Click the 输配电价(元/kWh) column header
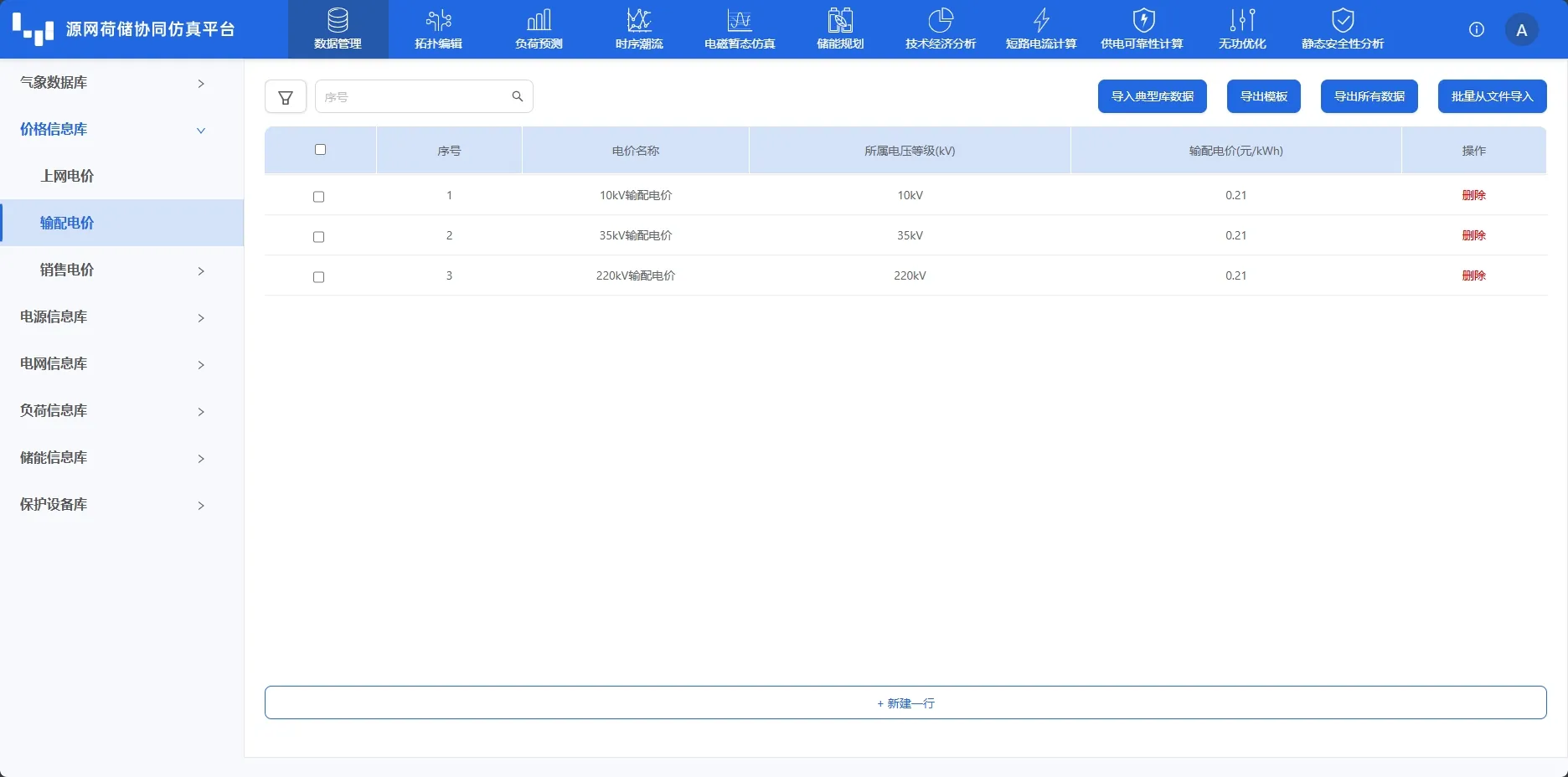The height and width of the screenshot is (777, 1568). 1235,151
